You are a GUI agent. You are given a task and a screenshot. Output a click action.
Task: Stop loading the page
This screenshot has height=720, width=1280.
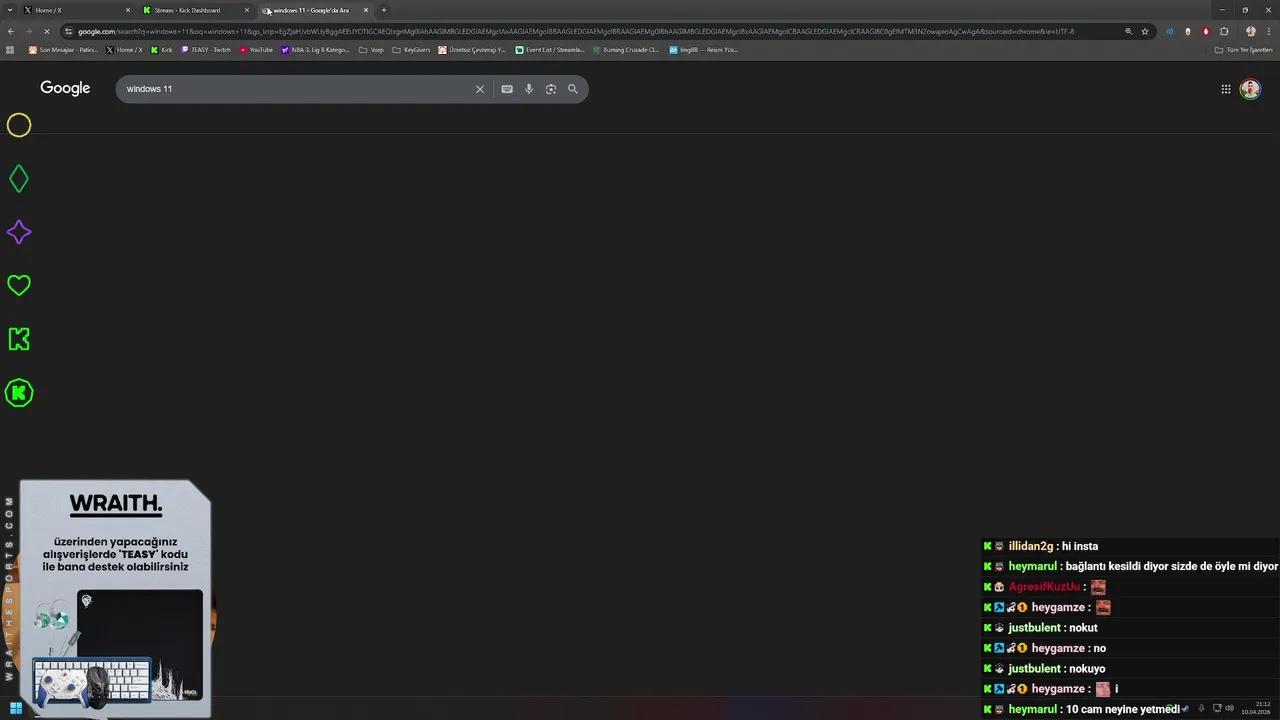click(x=47, y=31)
